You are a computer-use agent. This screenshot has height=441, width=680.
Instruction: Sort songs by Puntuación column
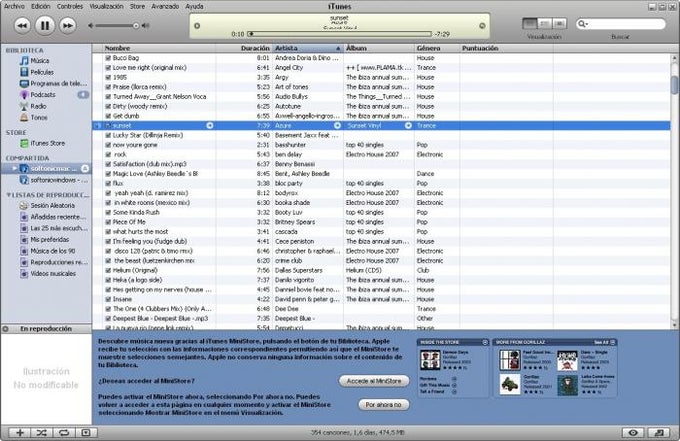point(506,48)
